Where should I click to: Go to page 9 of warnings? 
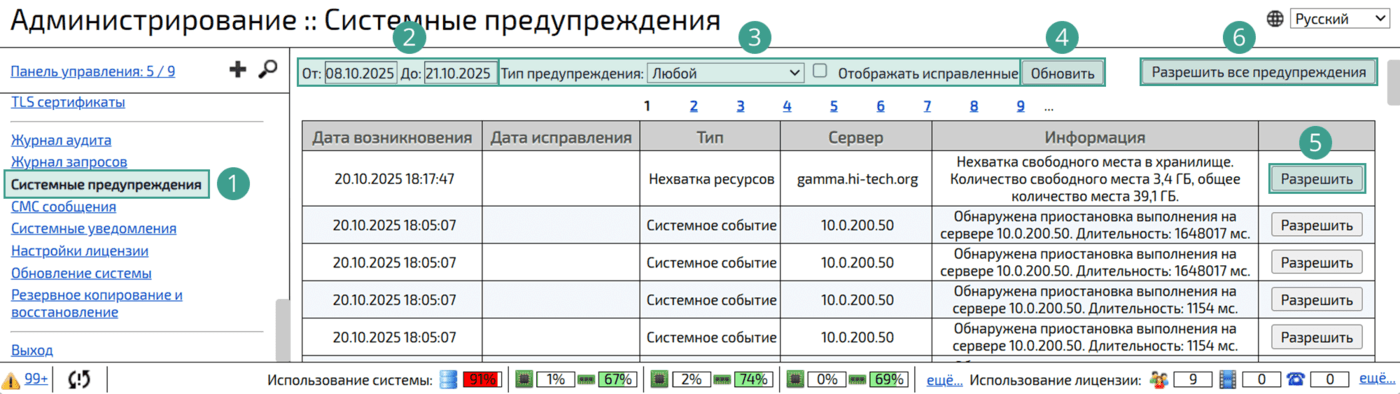(1020, 106)
